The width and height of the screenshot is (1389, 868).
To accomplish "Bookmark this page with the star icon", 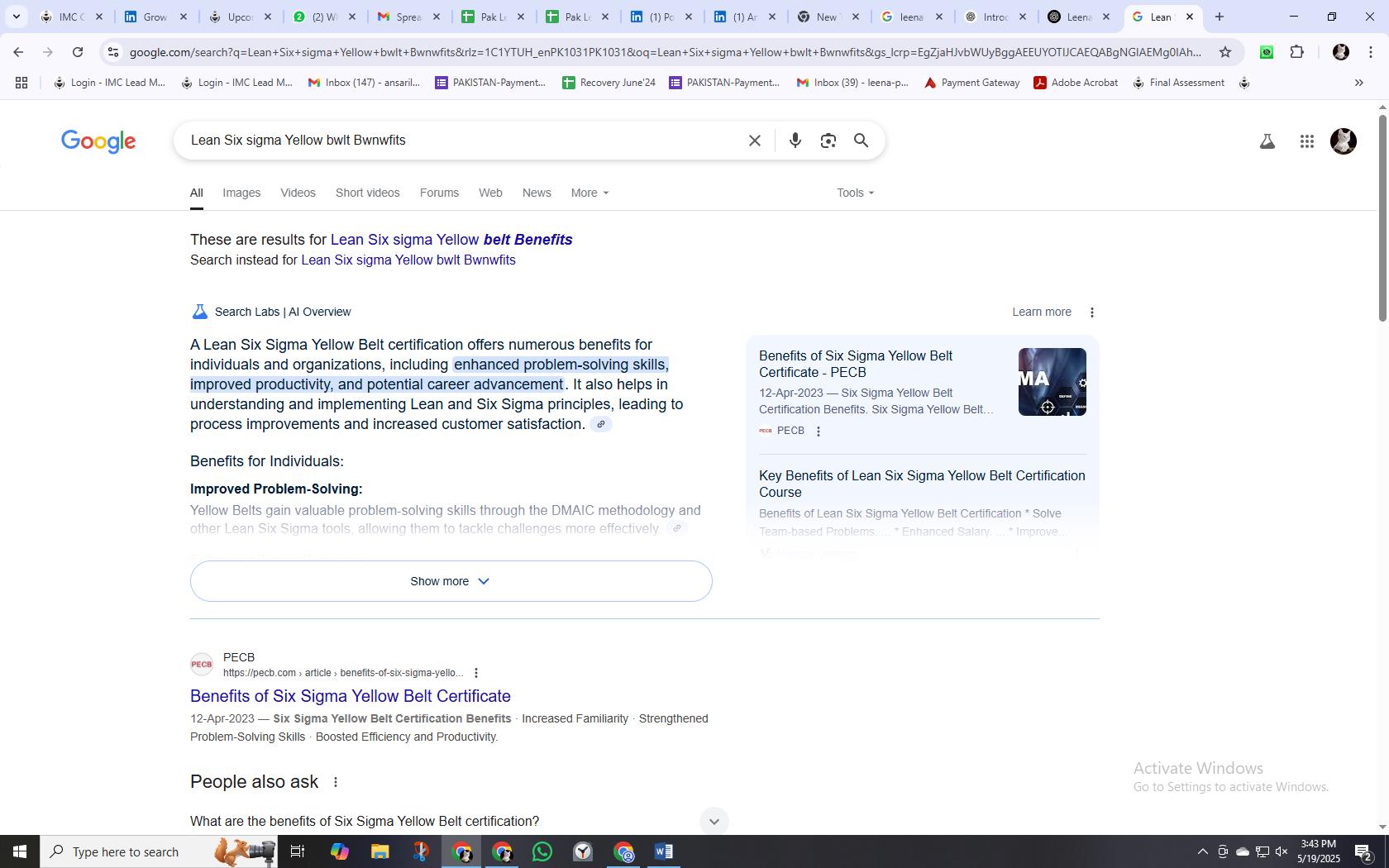I will [x=1224, y=52].
